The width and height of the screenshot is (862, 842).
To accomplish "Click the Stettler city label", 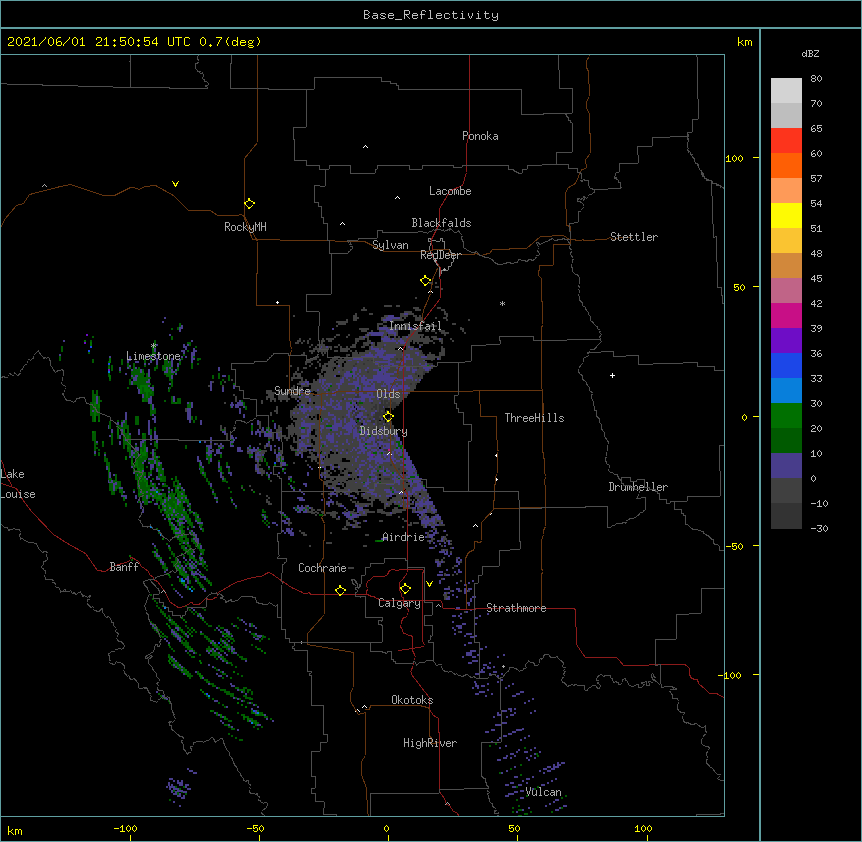I will [x=634, y=237].
